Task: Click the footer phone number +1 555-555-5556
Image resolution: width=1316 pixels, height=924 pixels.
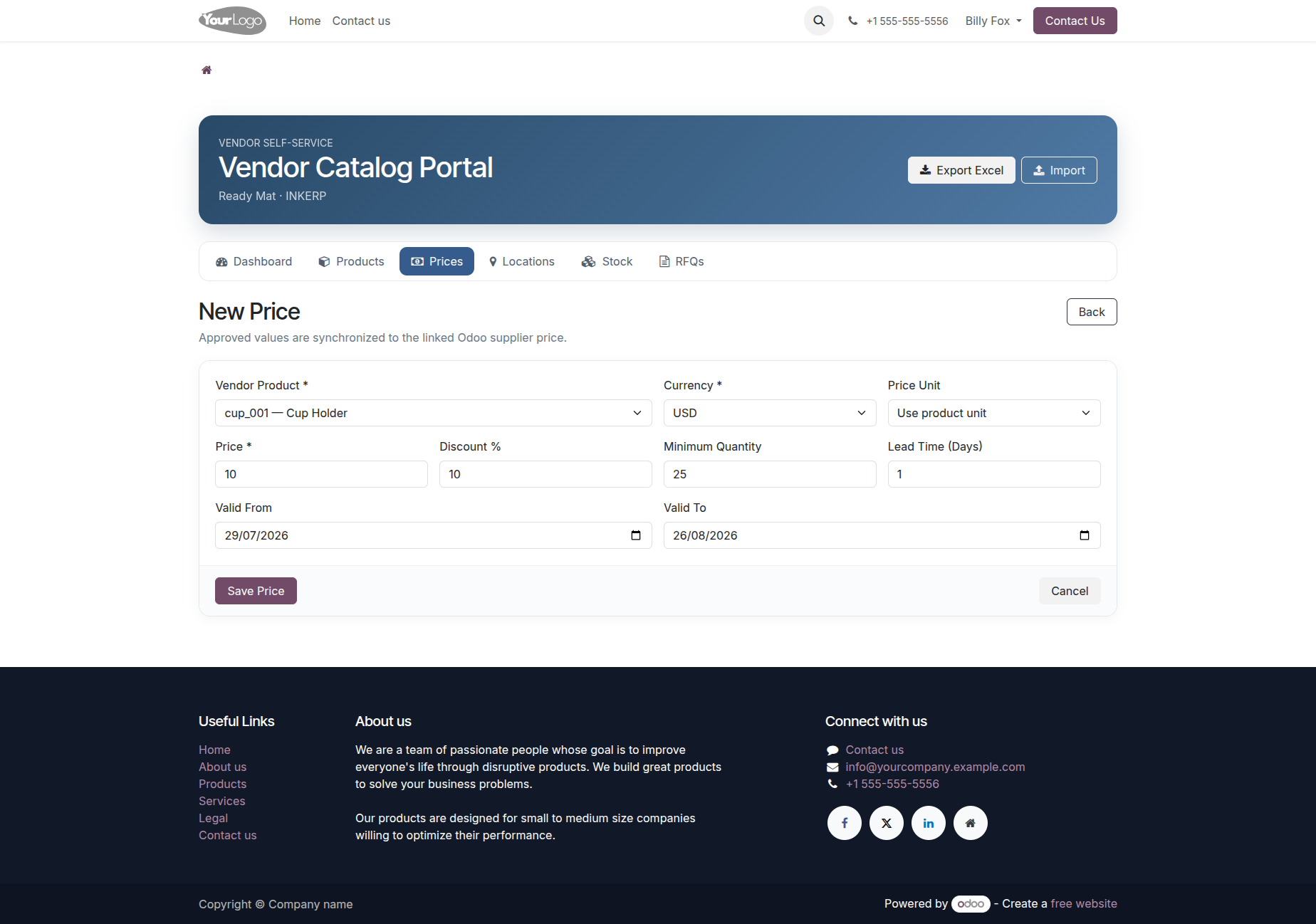Action: tap(892, 784)
